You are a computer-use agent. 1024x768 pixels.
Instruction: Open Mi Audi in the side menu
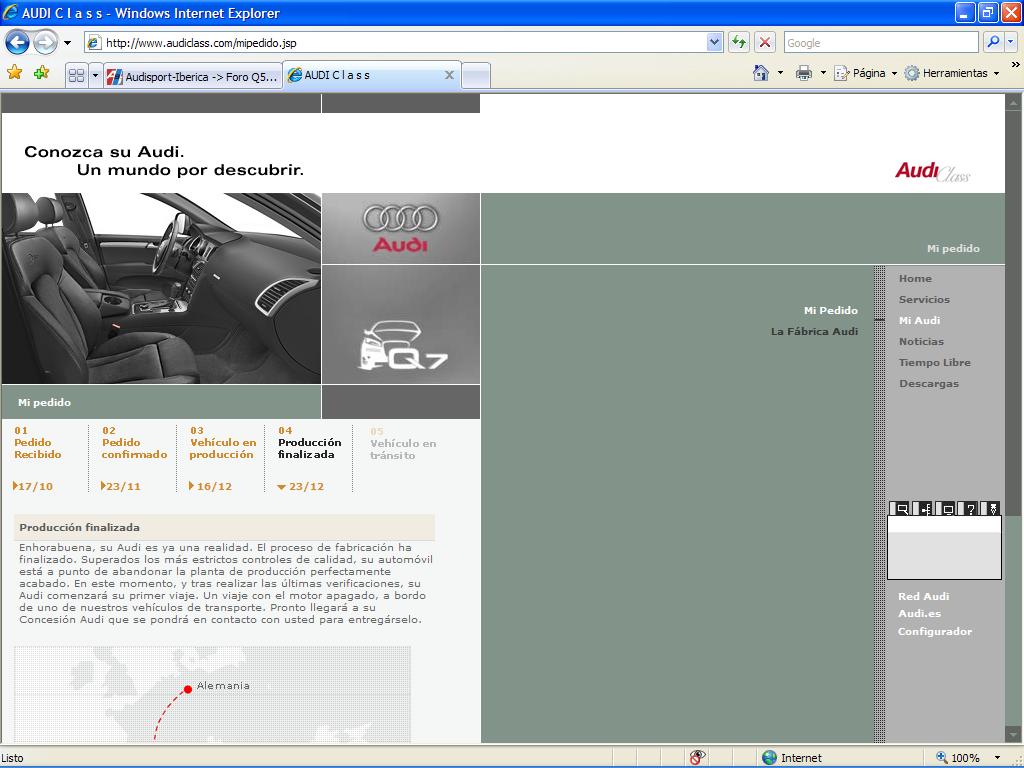tap(920, 320)
